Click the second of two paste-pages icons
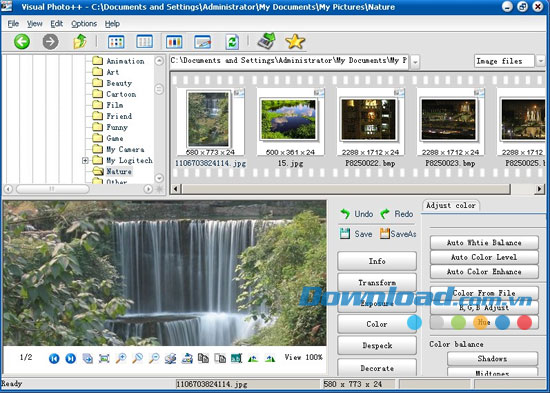 click(x=220, y=358)
